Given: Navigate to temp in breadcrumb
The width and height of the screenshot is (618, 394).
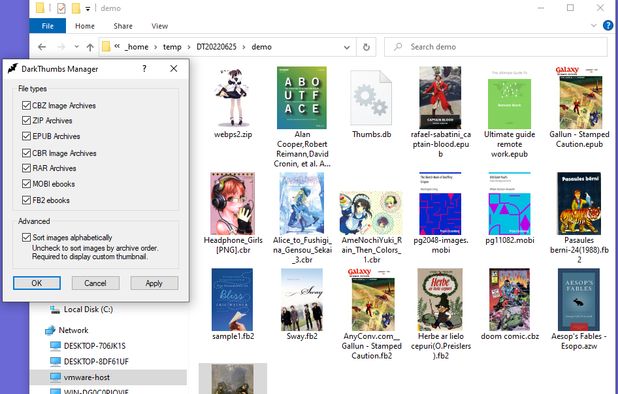Looking at the screenshot, I should (172, 47).
